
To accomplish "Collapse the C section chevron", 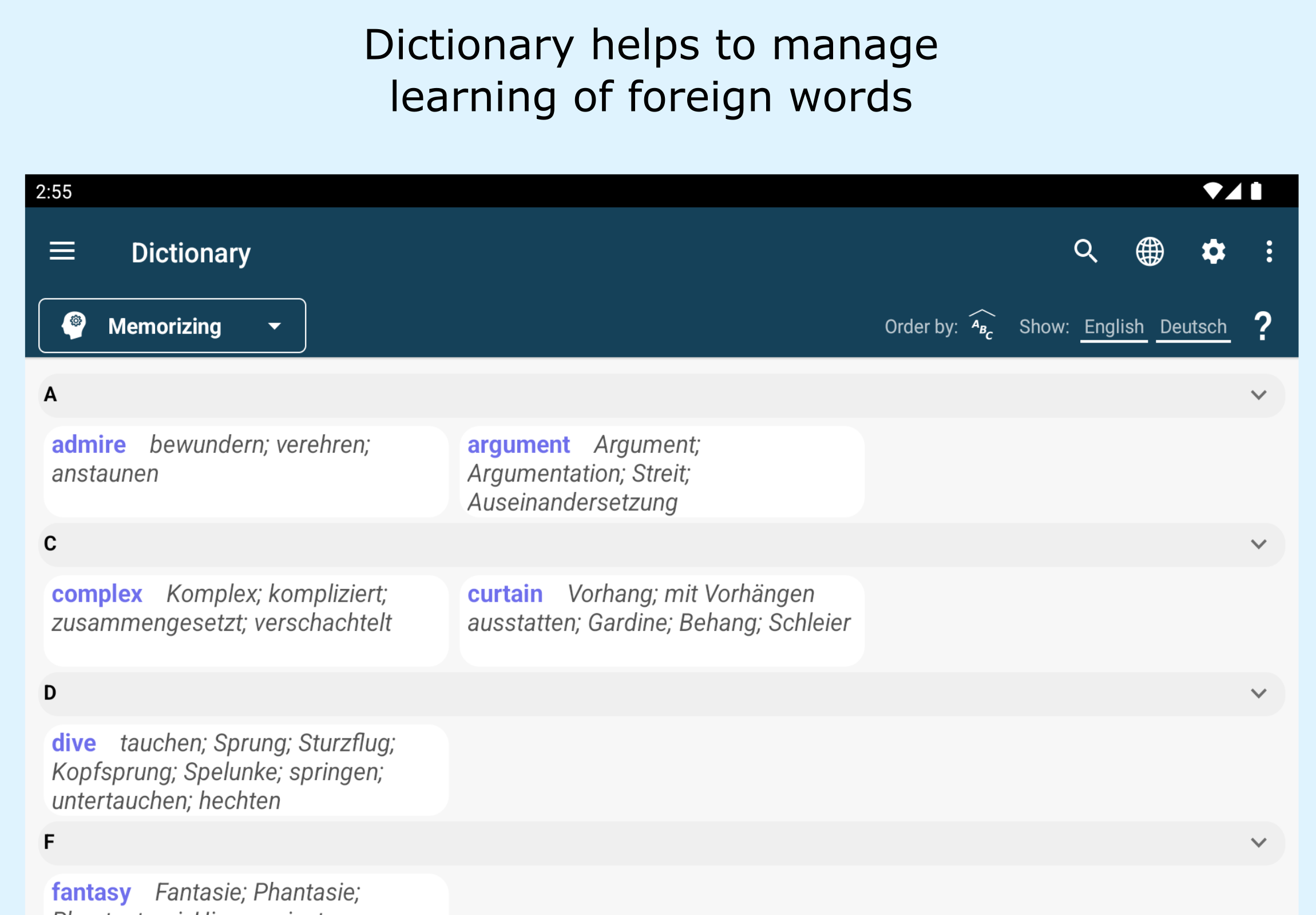I will [1258, 544].
